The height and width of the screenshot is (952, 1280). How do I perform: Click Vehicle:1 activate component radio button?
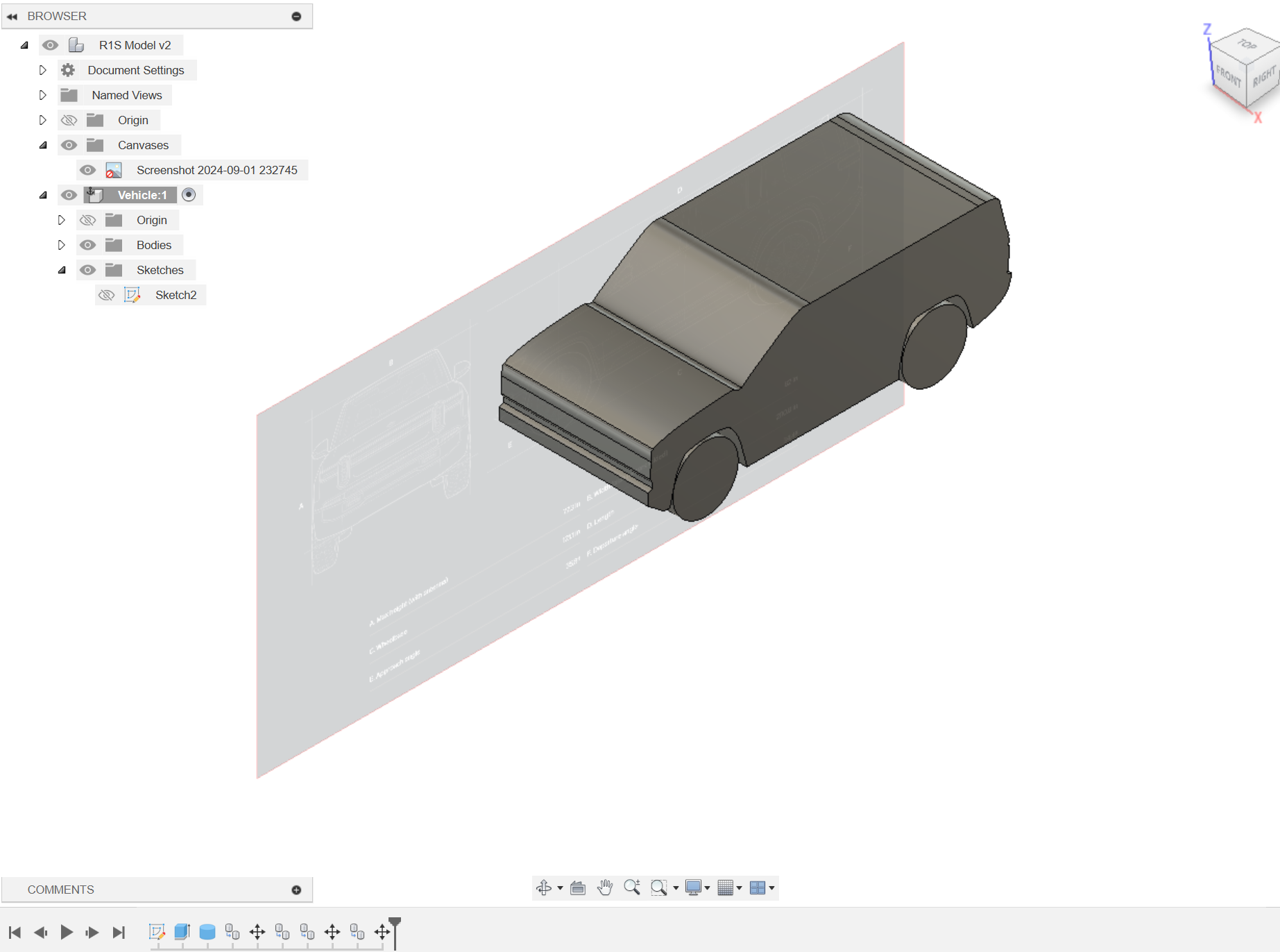pyautogui.click(x=189, y=195)
